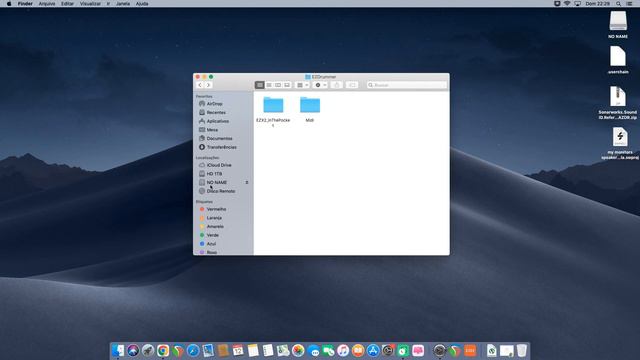Go back with the Finder back arrow

pos(200,85)
